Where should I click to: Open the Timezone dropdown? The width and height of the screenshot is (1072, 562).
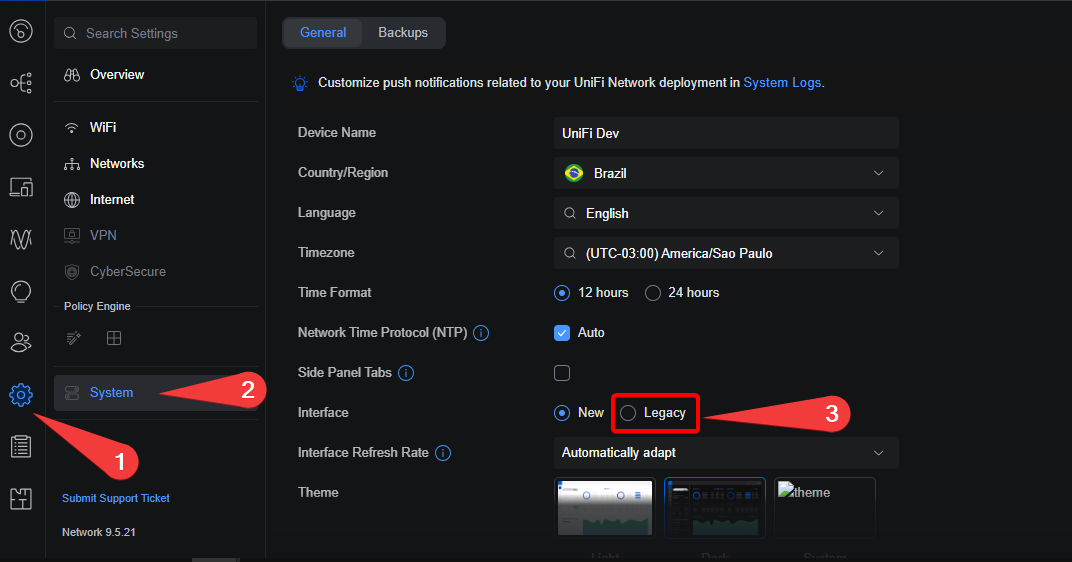pyautogui.click(x=726, y=253)
